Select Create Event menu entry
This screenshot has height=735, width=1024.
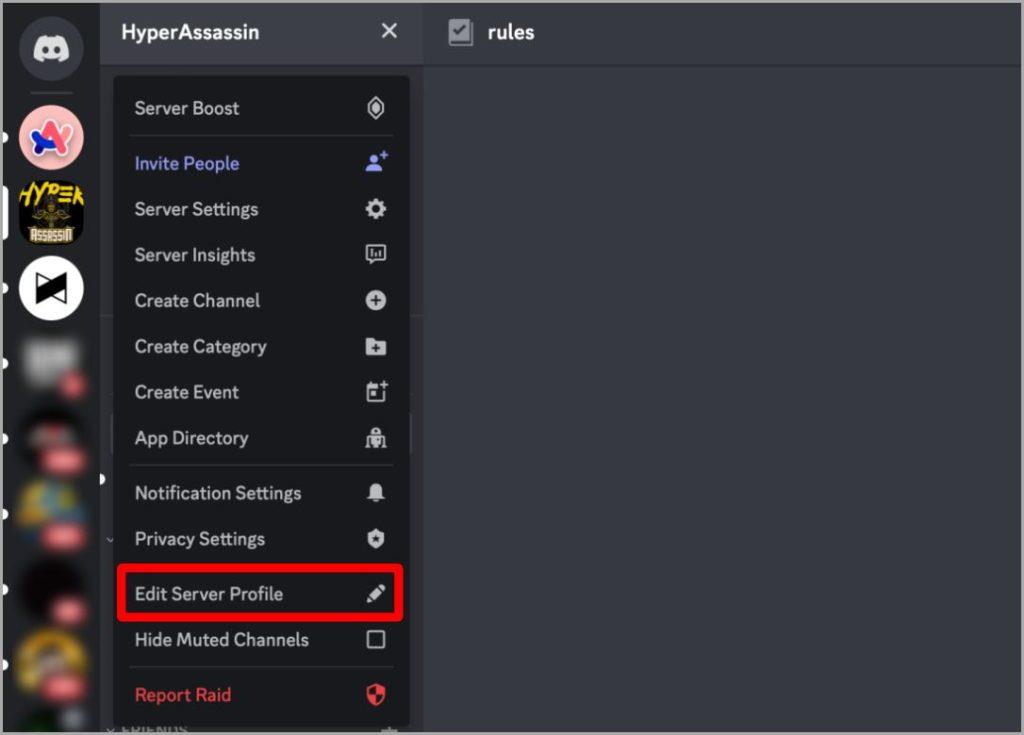tap(261, 392)
